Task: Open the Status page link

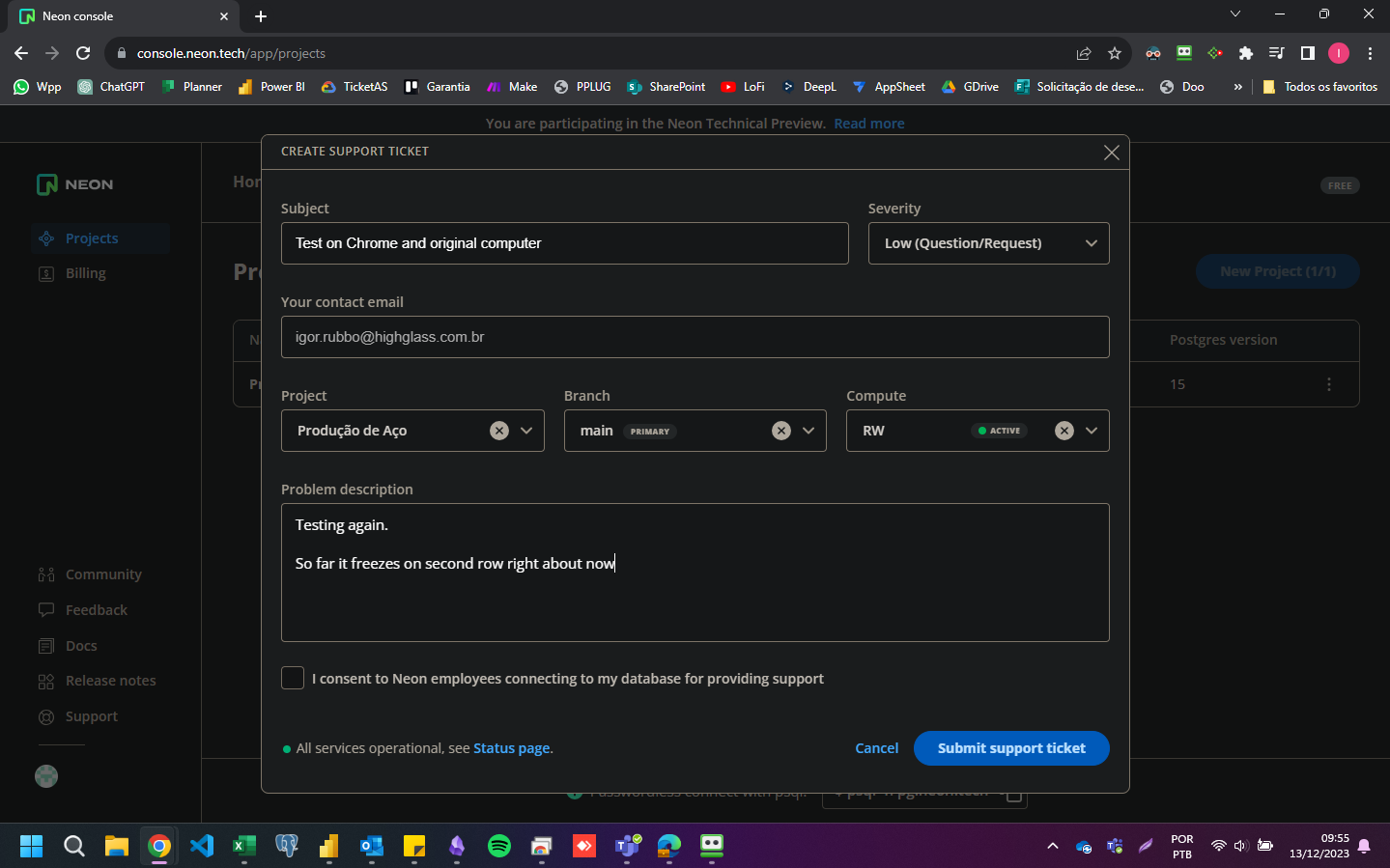Action: click(x=511, y=748)
